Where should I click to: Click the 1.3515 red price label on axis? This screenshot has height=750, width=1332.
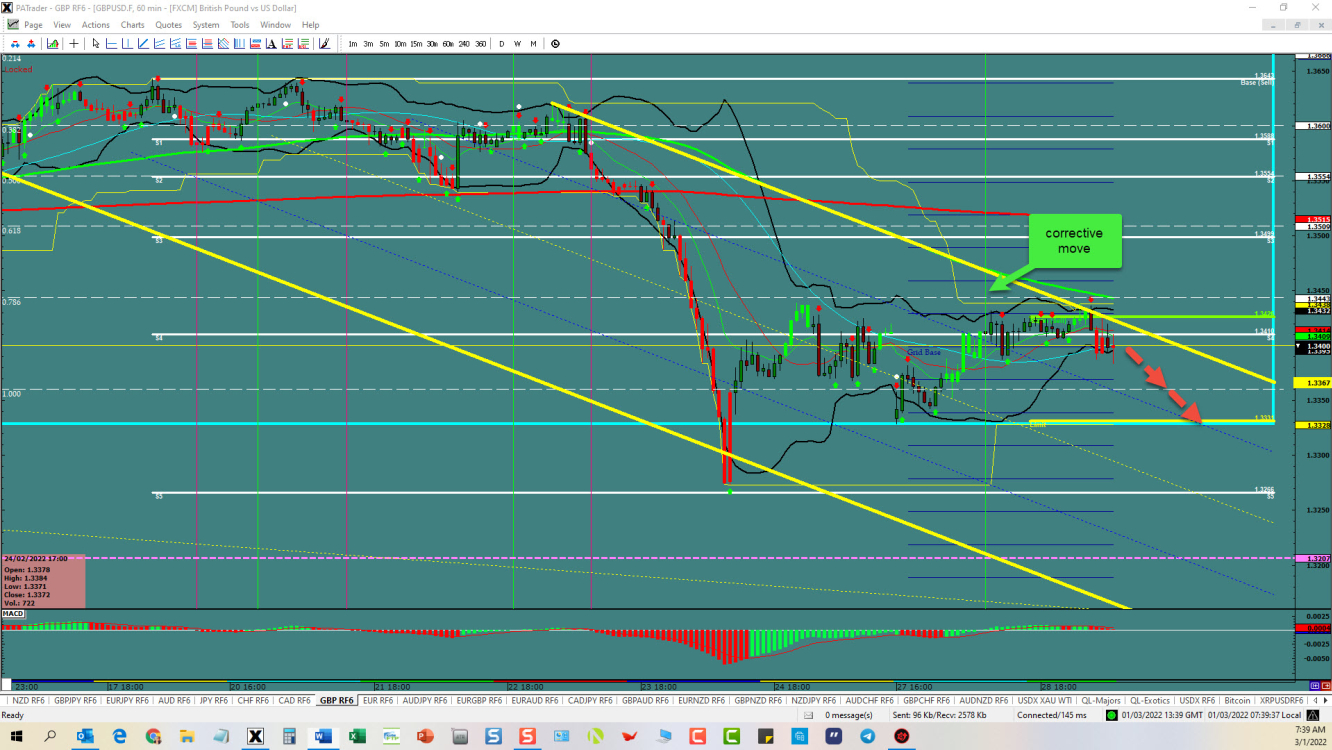point(1312,219)
